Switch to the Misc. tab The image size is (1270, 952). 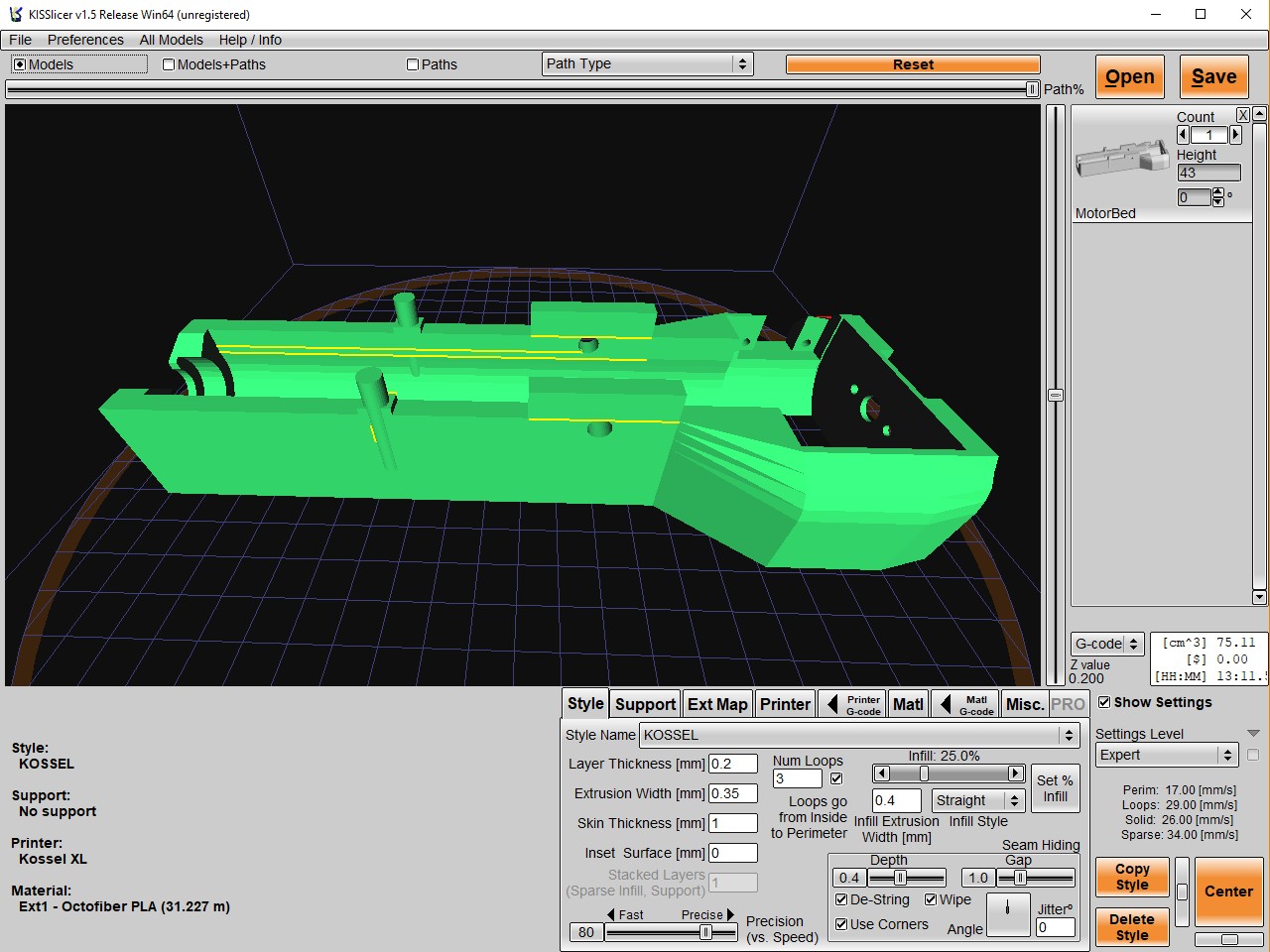[x=1024, y=704]
